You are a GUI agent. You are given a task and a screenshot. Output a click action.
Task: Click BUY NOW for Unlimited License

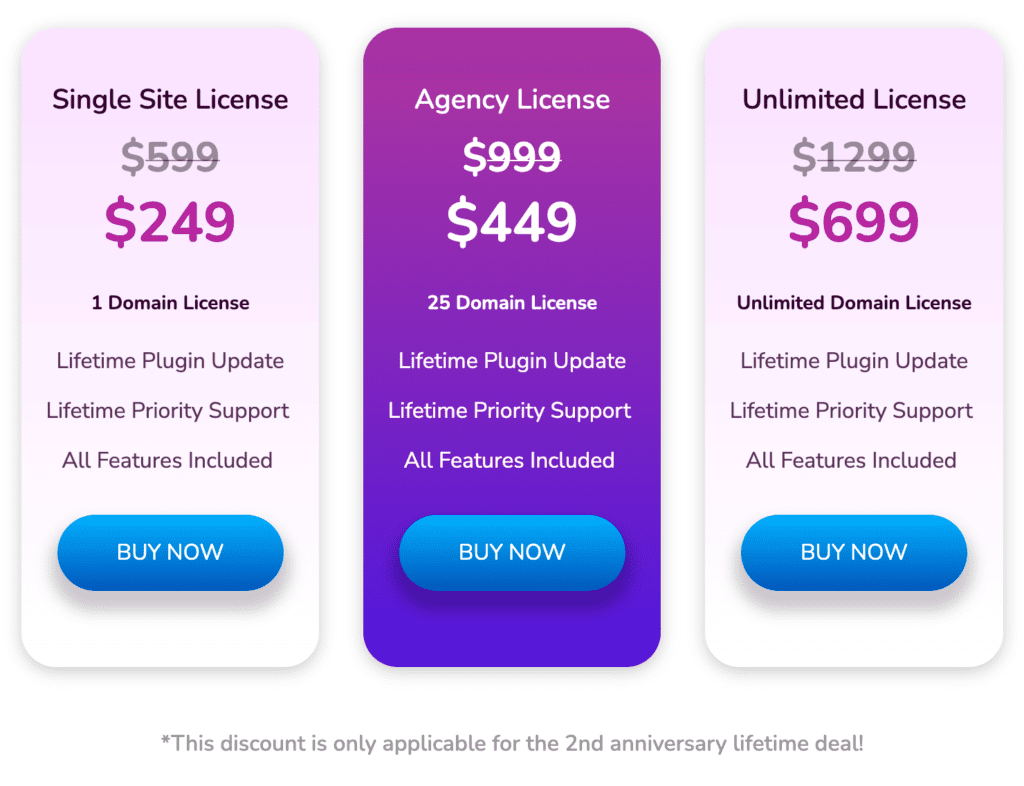click(x=854, y=552)
